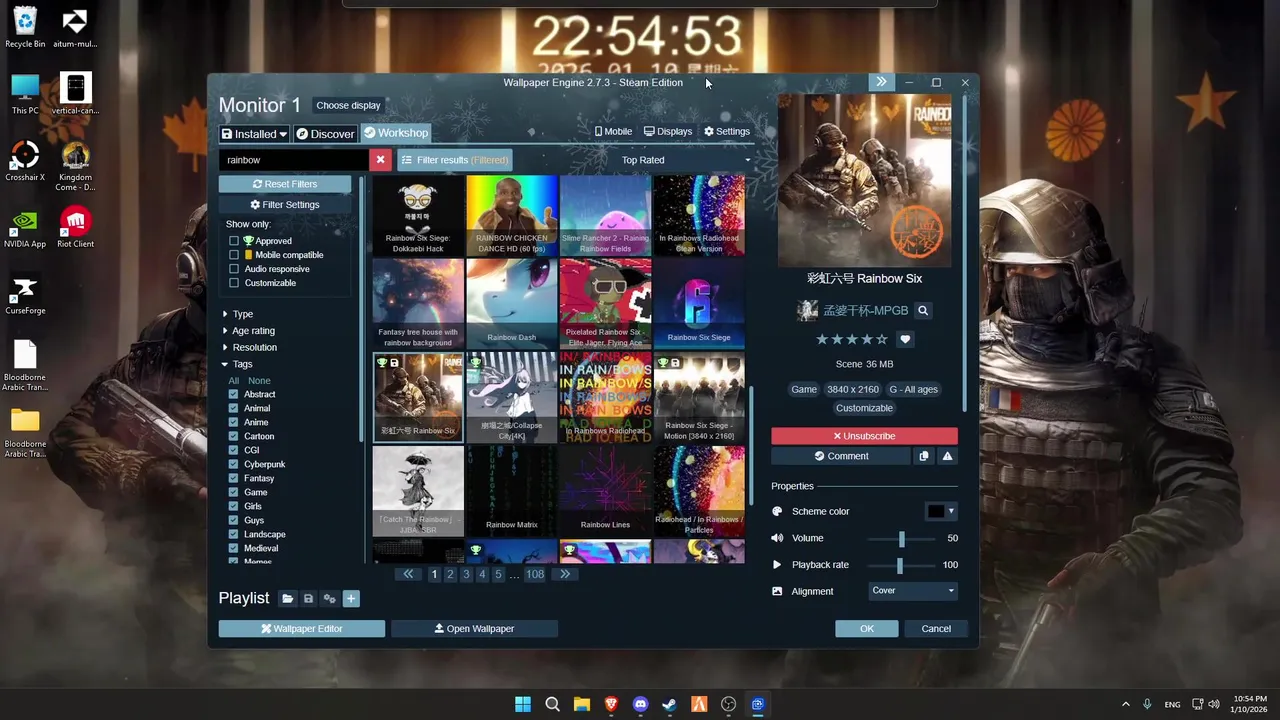This screenshot has height=720, width=1280.
Task: Open the Installed dropdown arrow
Action: click(x=283, y=134)
